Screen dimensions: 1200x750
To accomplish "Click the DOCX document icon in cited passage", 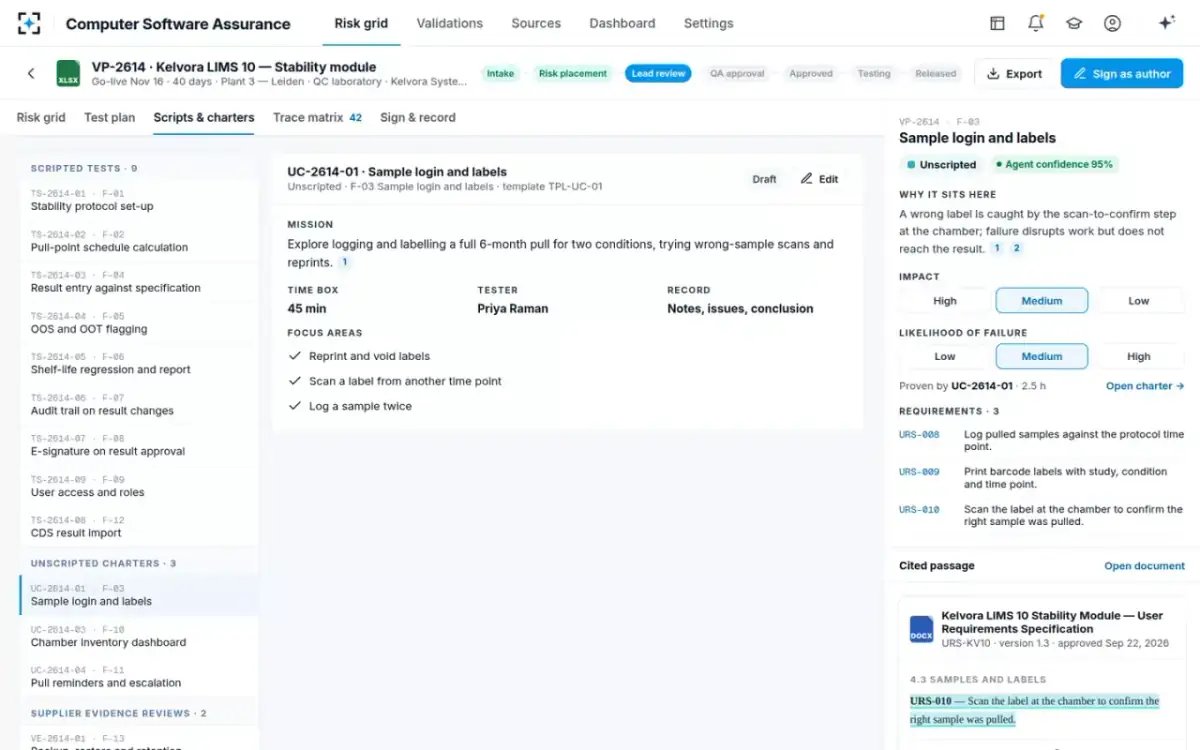I will click(x=921, y=629).
